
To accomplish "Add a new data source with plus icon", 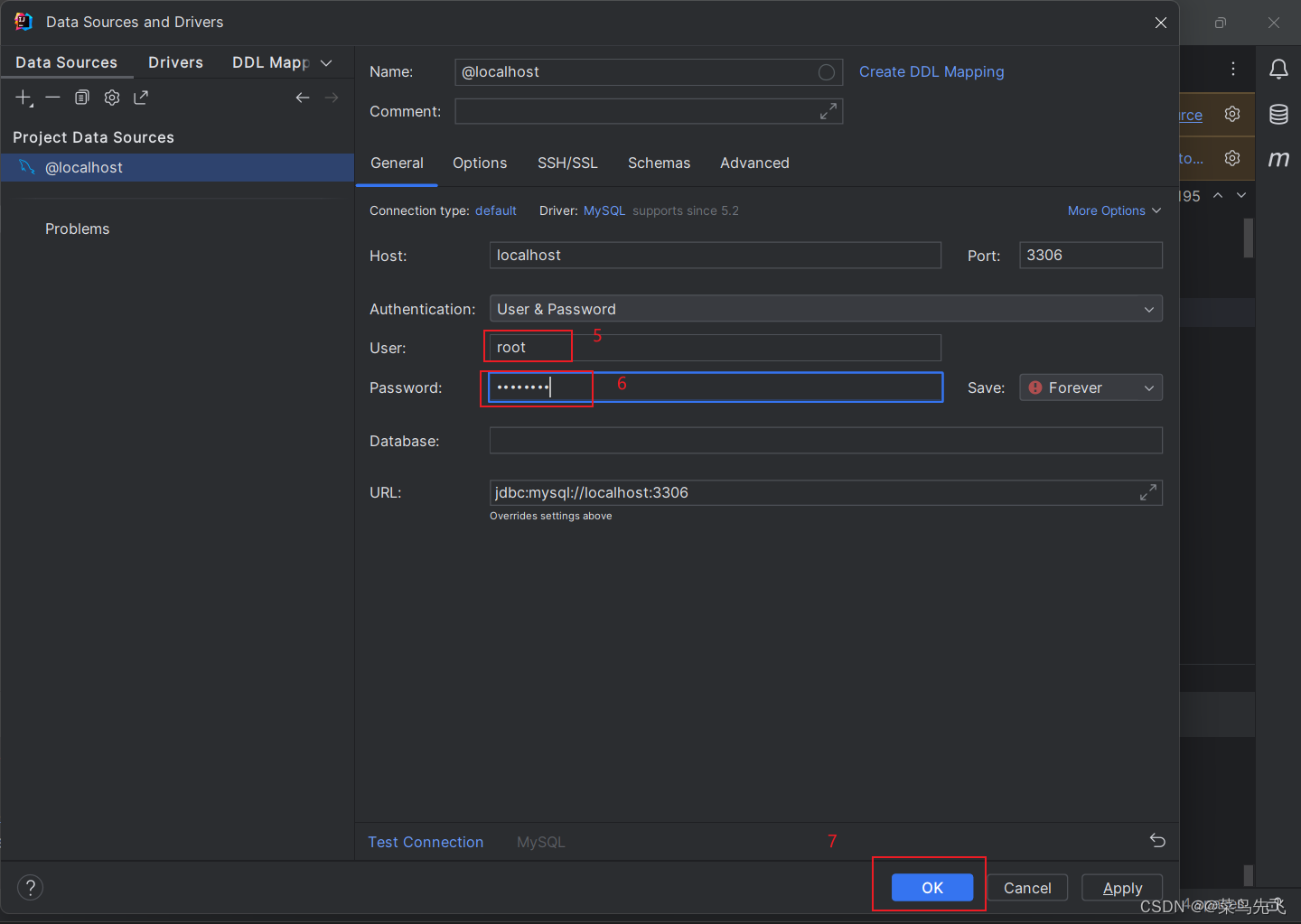I will [24, 98].
